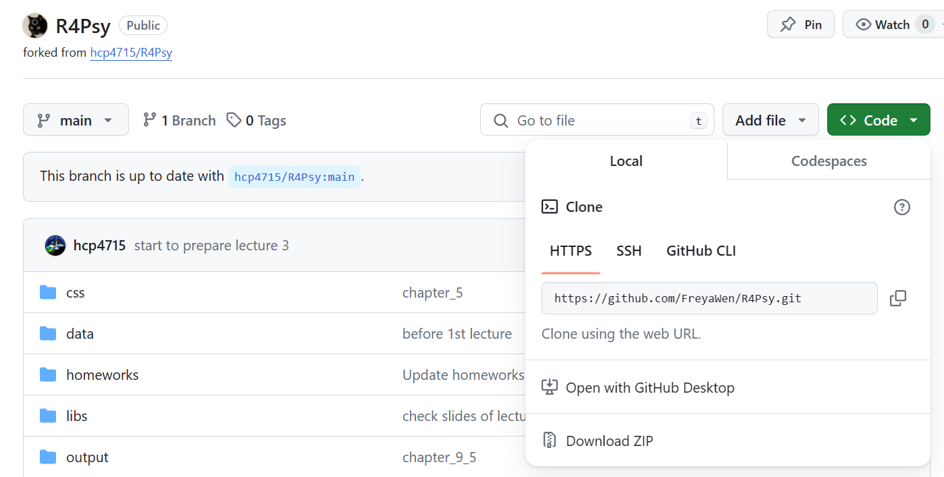This screenshot has width=944, height=477.
Task: Click the R4Psy repository owner avatar
Action: pos(35,25)
